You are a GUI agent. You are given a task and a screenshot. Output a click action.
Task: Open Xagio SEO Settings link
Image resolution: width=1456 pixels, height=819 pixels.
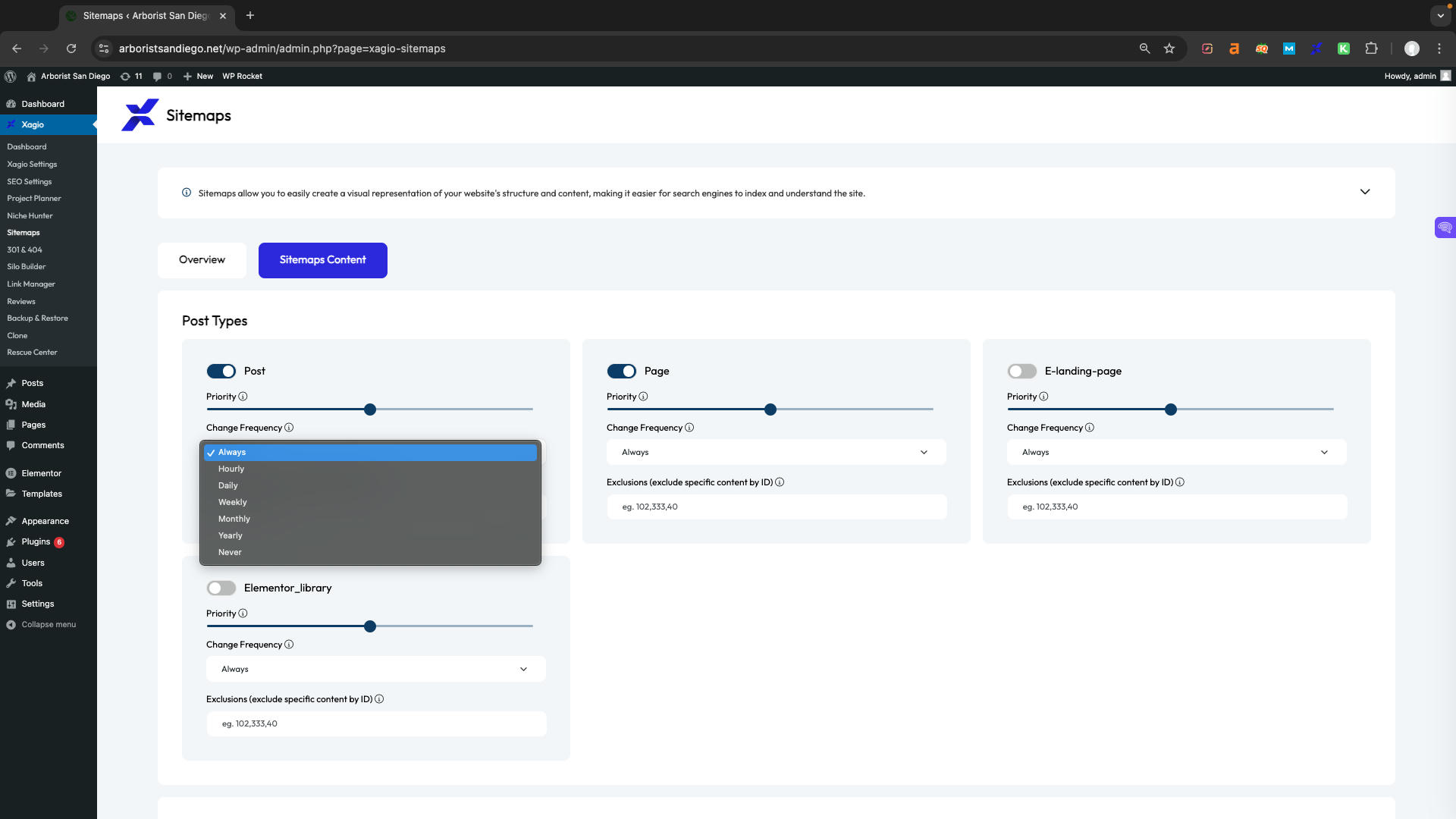point(30,181)
